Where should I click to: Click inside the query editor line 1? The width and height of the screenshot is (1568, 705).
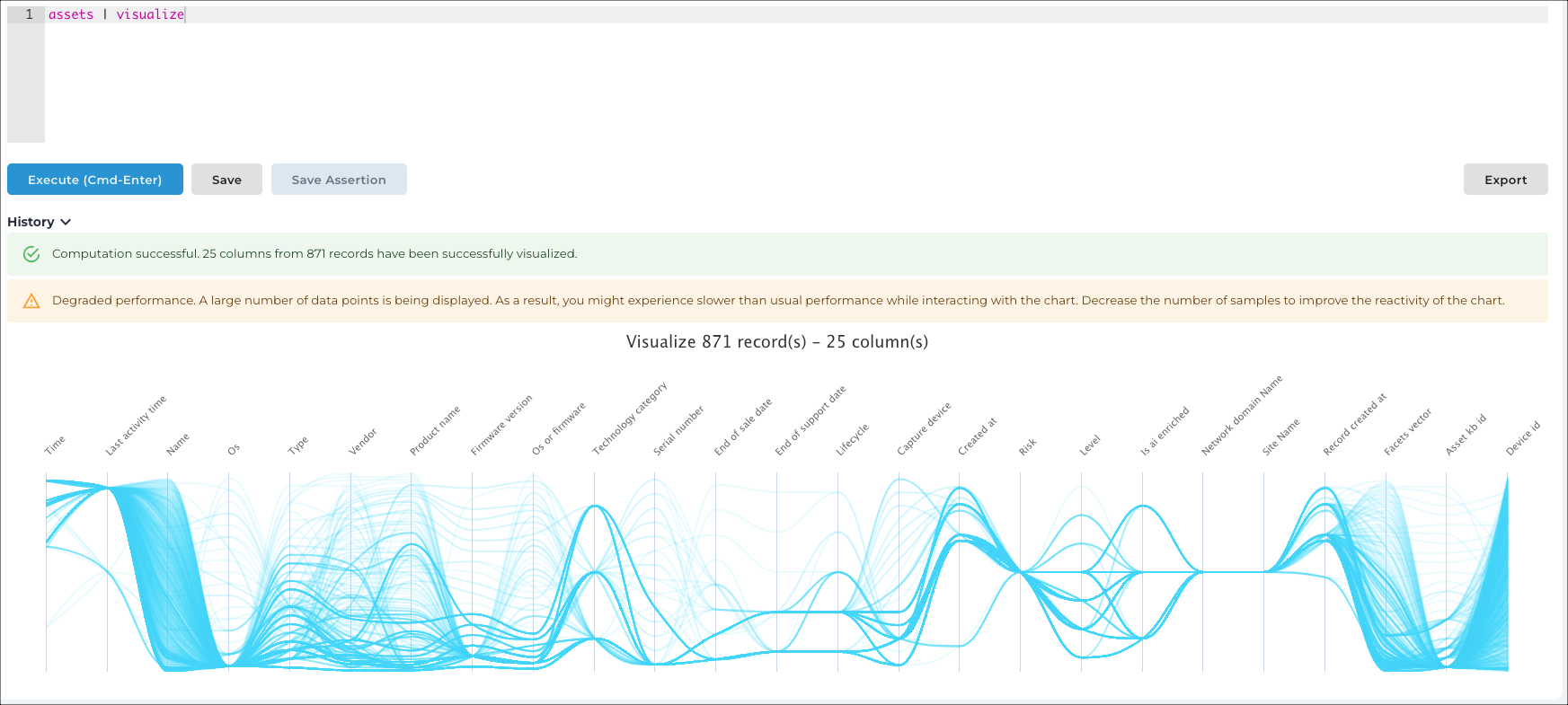[x=796, y=14]
